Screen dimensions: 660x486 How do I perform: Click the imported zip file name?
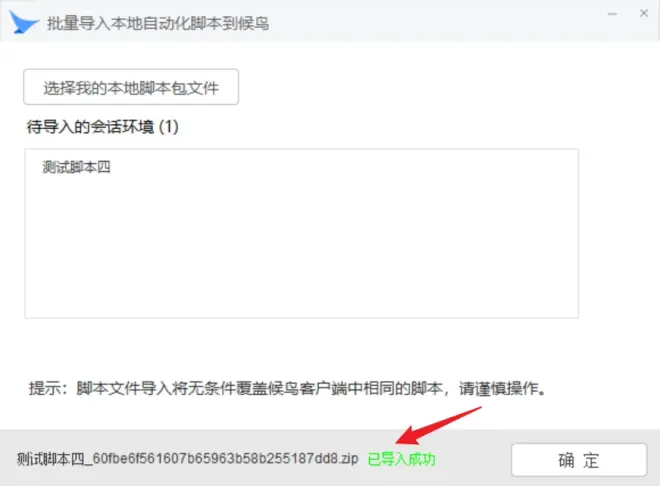tap(188, 459)
